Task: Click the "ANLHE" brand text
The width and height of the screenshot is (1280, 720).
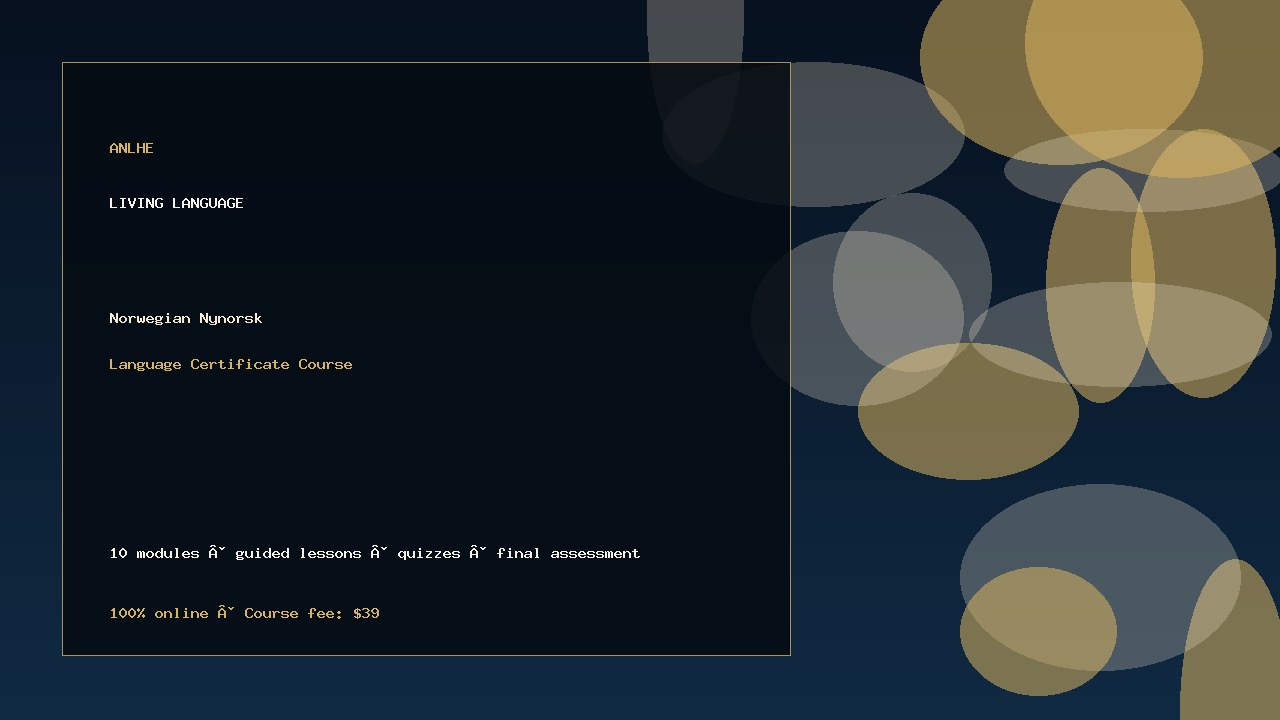Action: [131, 148]
